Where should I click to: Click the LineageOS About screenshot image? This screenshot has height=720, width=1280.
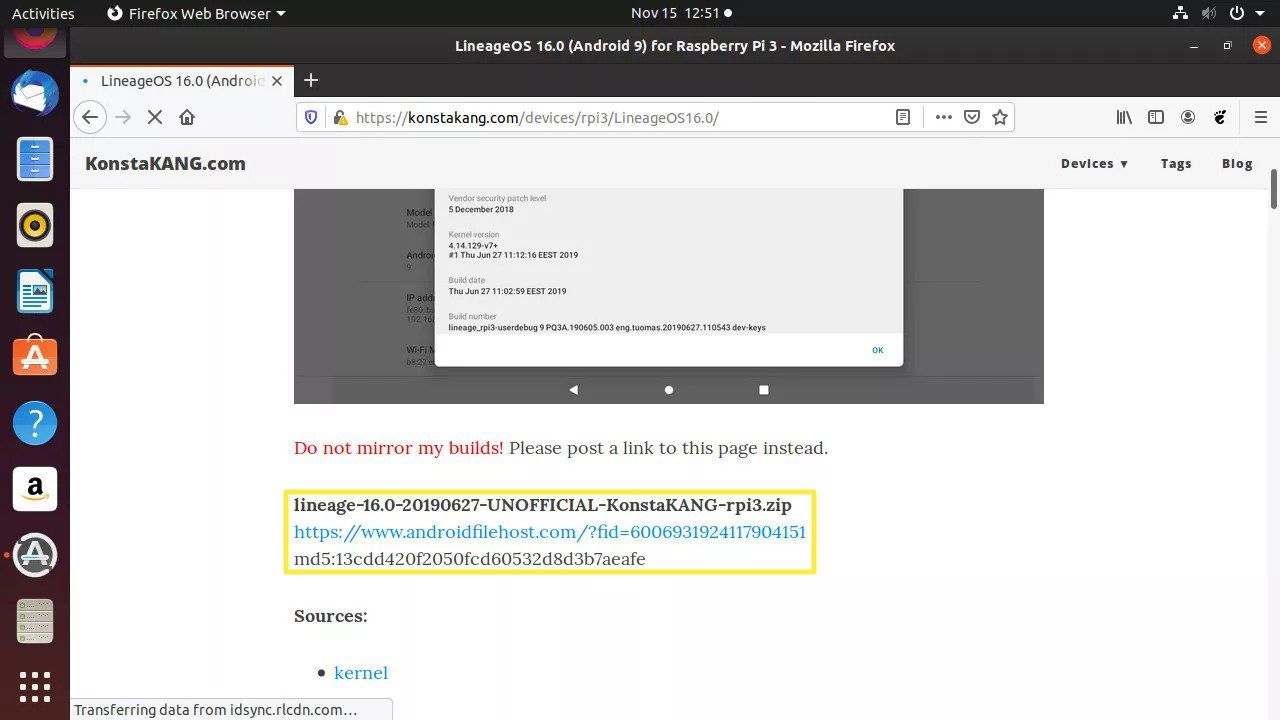669,296
